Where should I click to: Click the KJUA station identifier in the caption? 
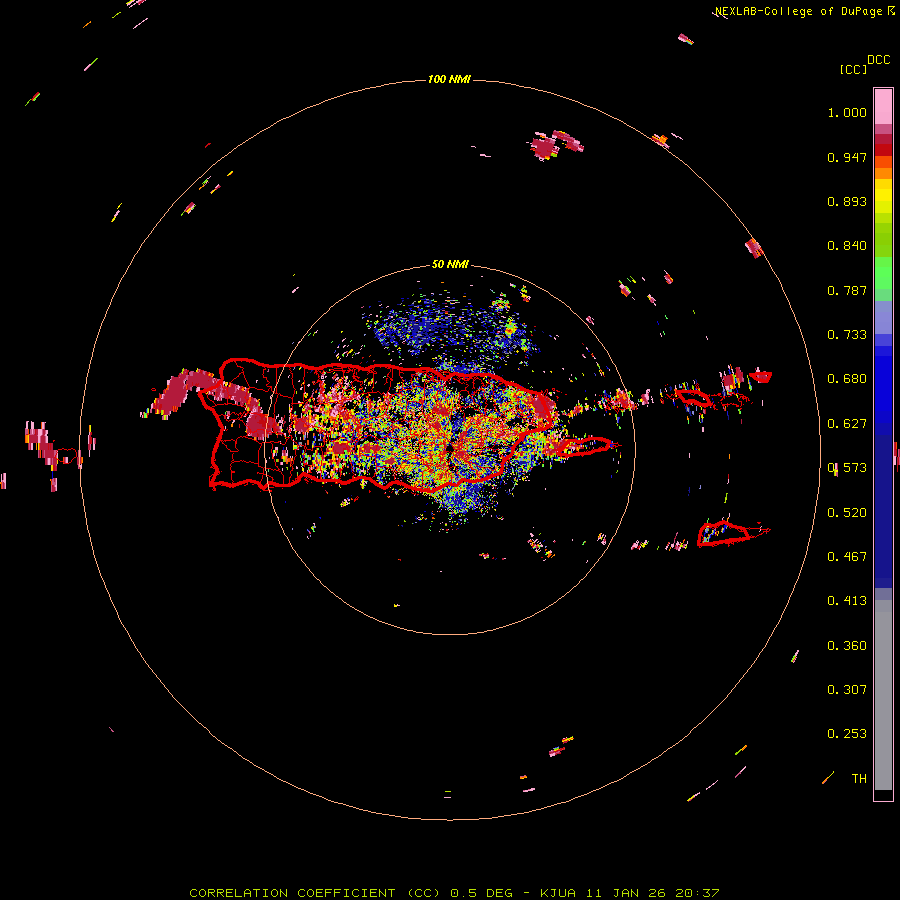coord(557,893)
